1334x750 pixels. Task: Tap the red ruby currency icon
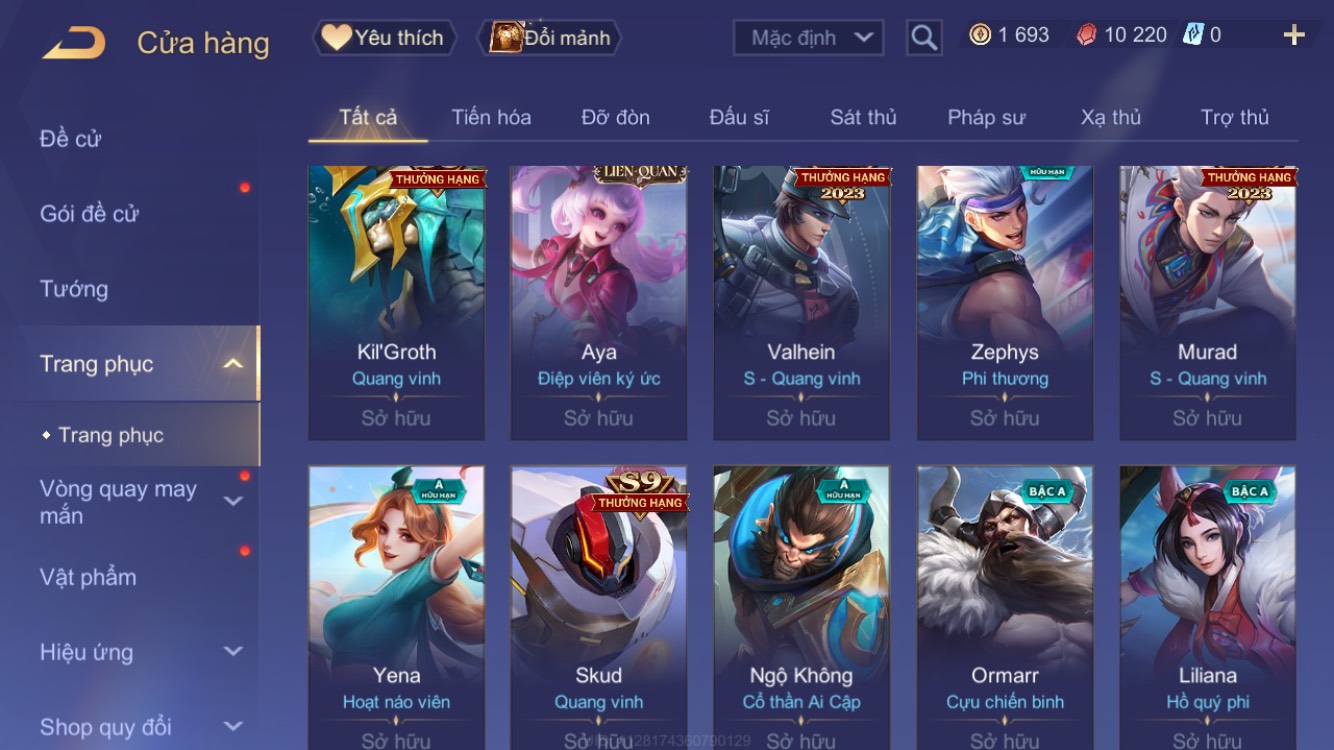(x=1087, y=35)
